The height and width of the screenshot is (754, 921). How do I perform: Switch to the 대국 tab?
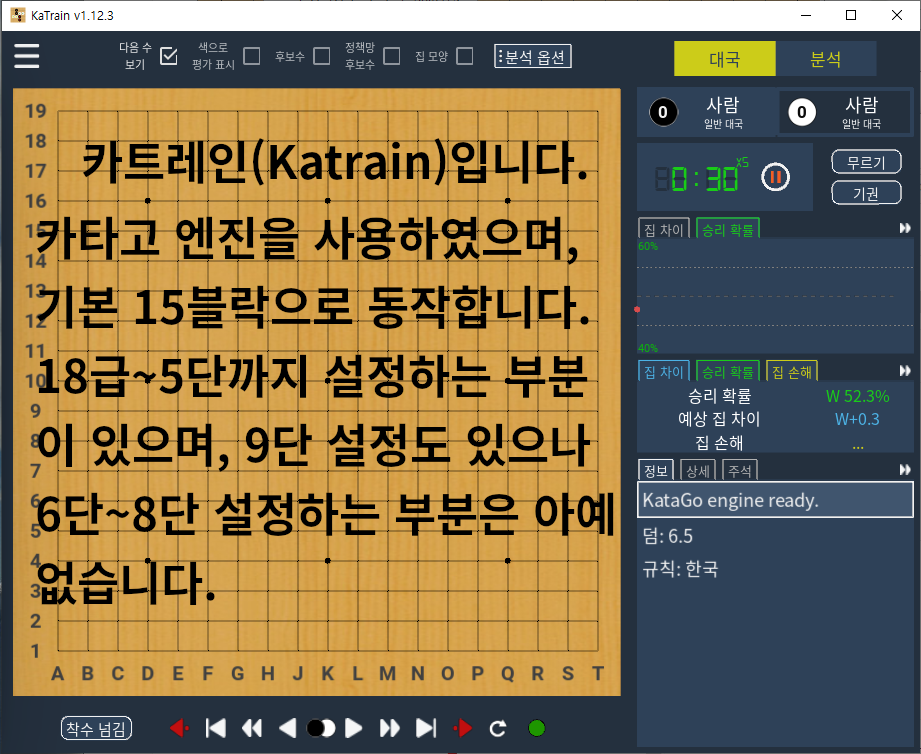point(724,59)
